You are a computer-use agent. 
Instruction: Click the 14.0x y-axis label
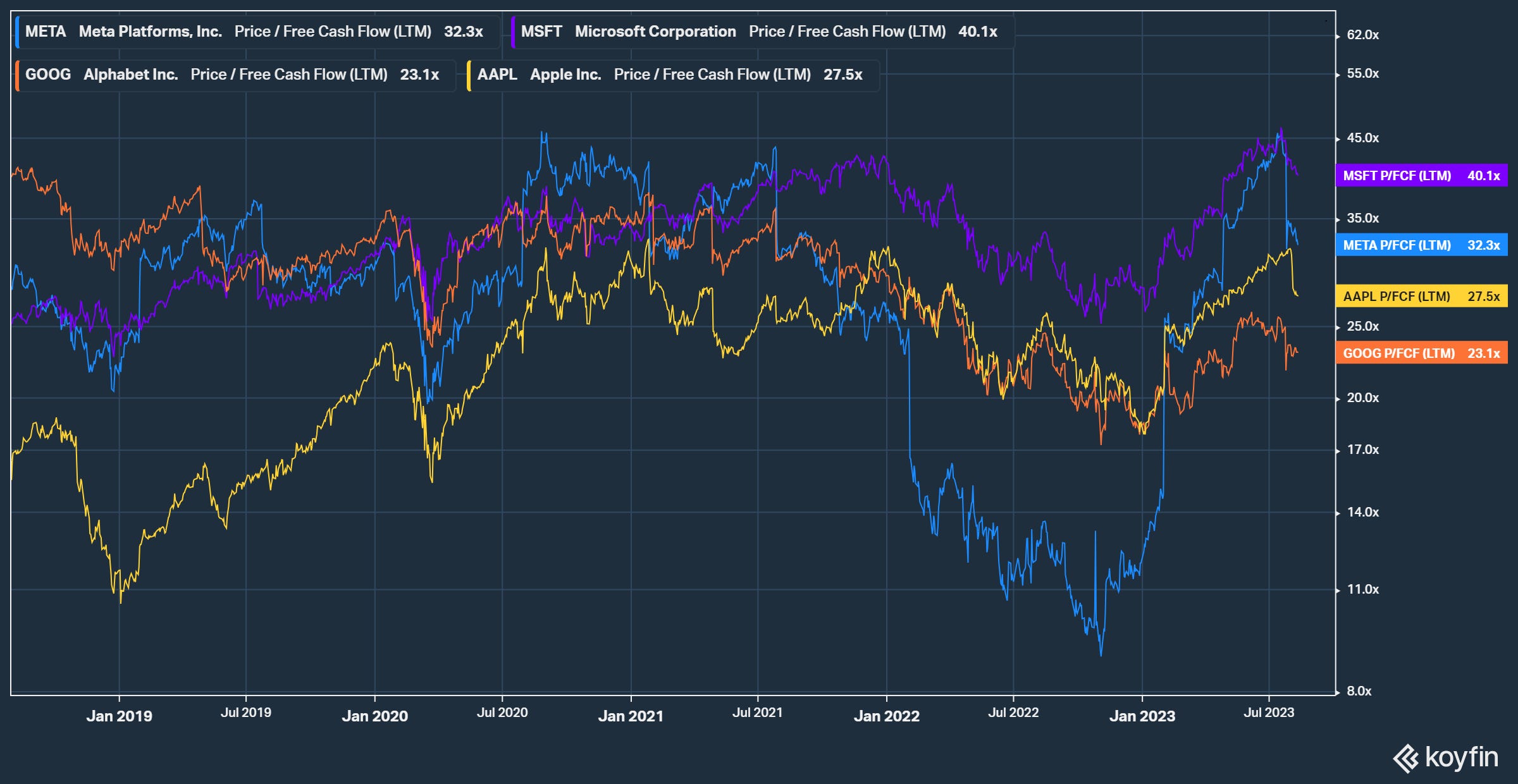click(x=1363, y=512)
